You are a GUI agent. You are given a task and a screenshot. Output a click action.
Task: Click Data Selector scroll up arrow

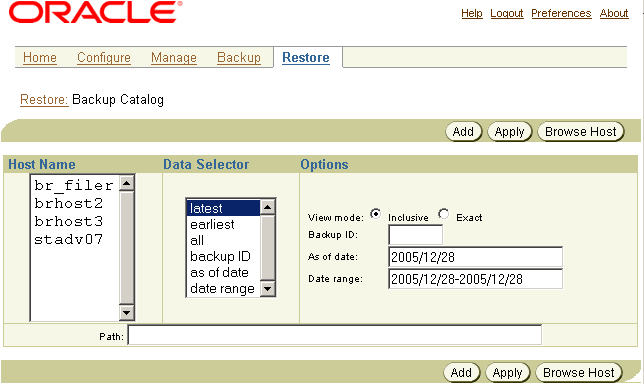[267, 207]
